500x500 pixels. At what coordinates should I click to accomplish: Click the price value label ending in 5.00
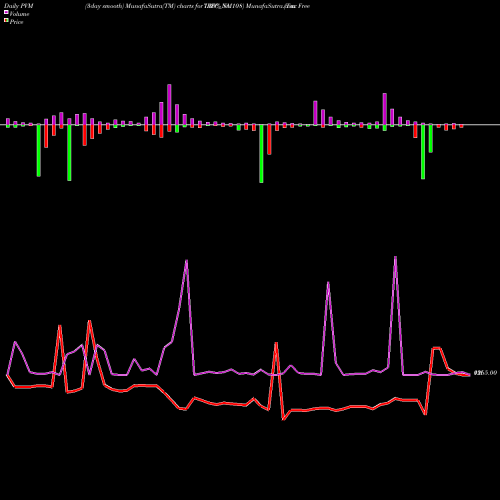(x=485, y=373)
